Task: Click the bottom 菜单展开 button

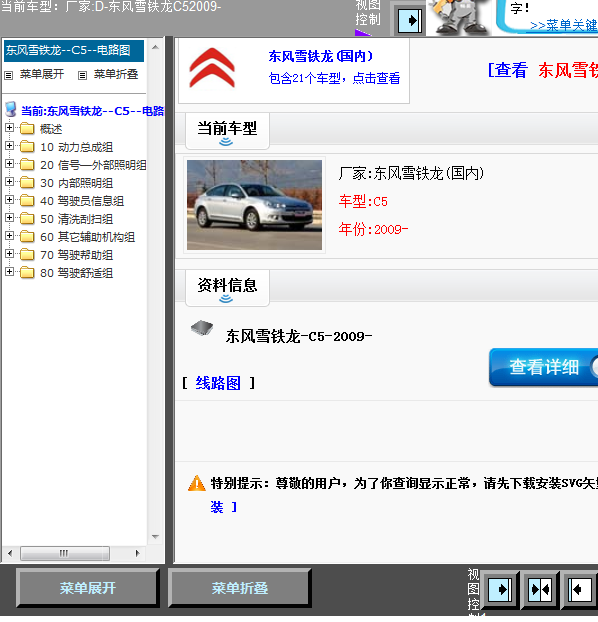Action: (88, 588)
